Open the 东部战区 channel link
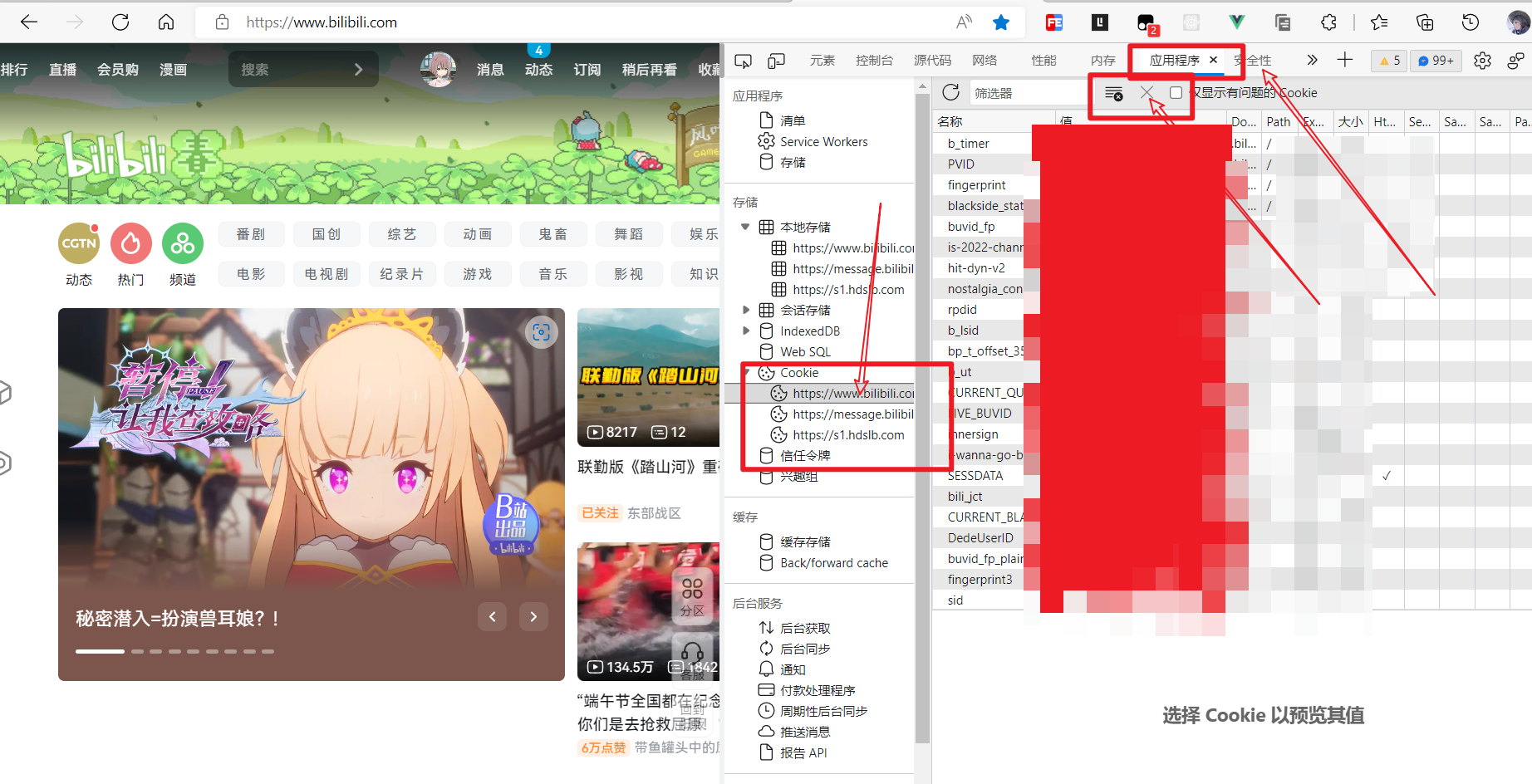1532x784 pixels. 655,512
